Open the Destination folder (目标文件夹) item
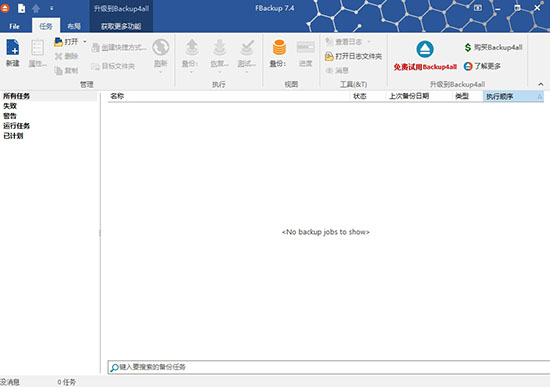Viewport: 550px width, 387px height. pyautogui.click(x=113, y=66)
